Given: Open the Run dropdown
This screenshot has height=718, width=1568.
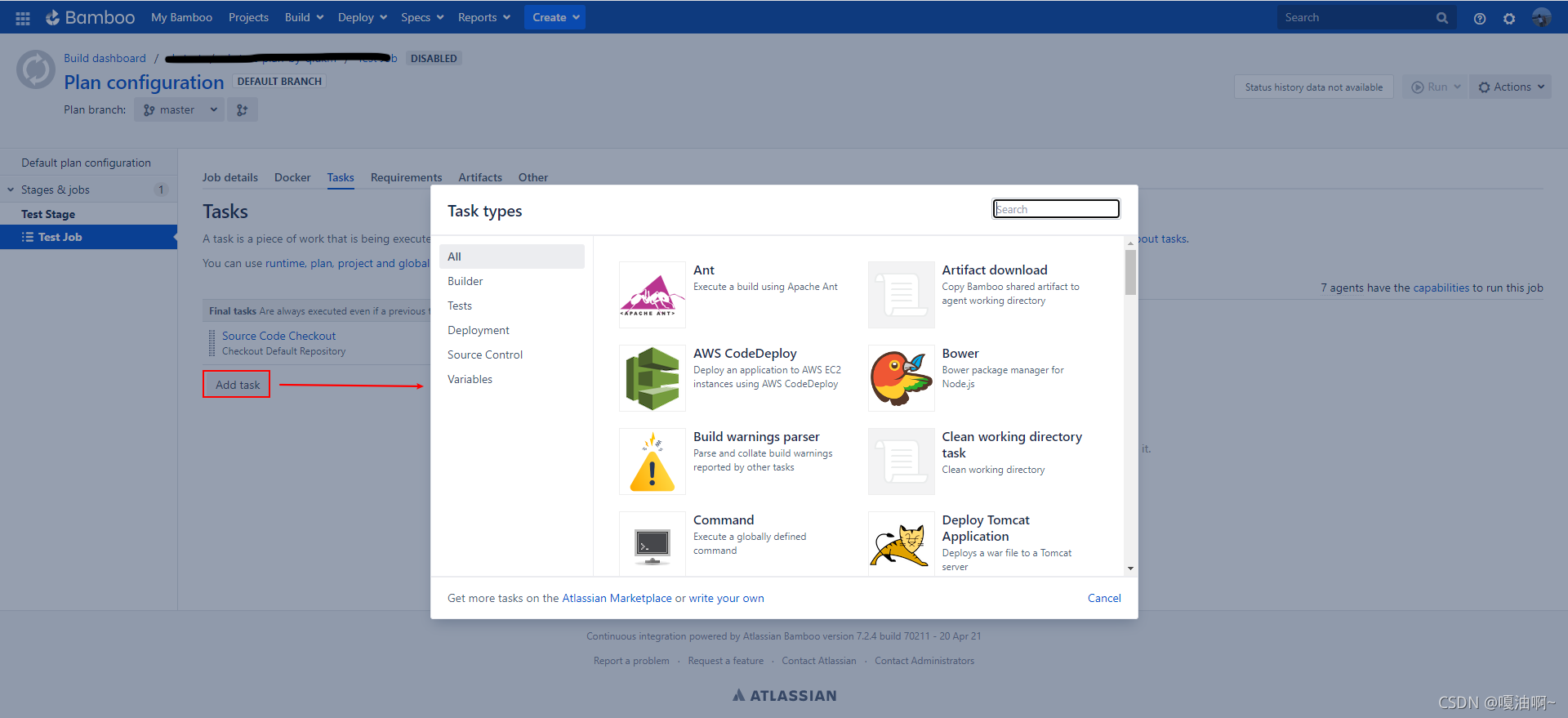Looking at the screenshot, I should (x=1436, y=87).
